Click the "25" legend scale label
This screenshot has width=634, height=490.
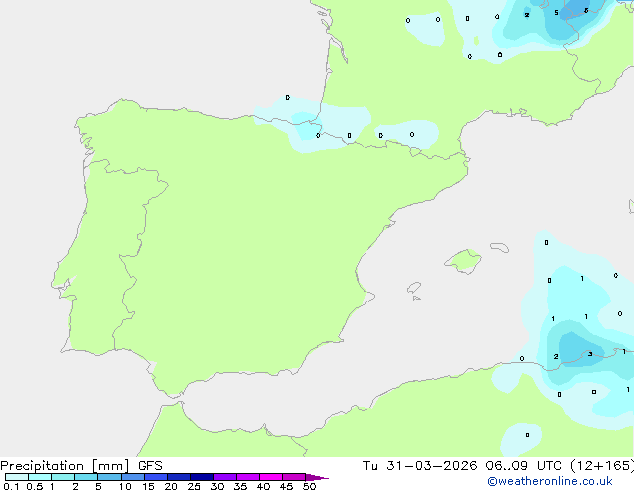pyautogui.click(x=194, y=486)
